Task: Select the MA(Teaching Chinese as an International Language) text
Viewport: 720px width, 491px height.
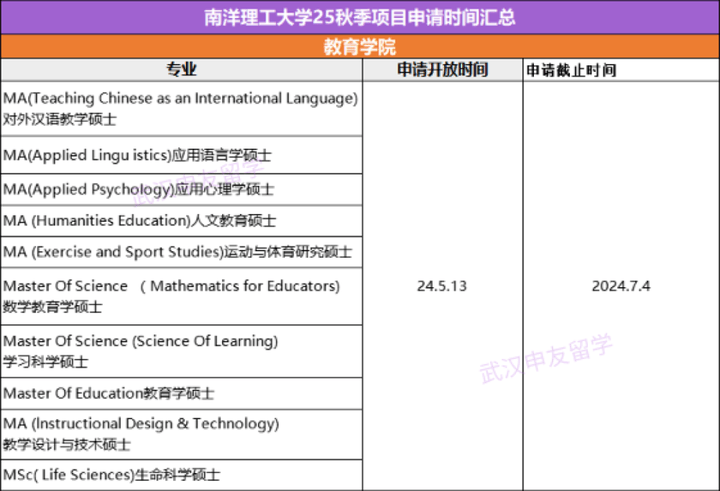Action: 180,98
